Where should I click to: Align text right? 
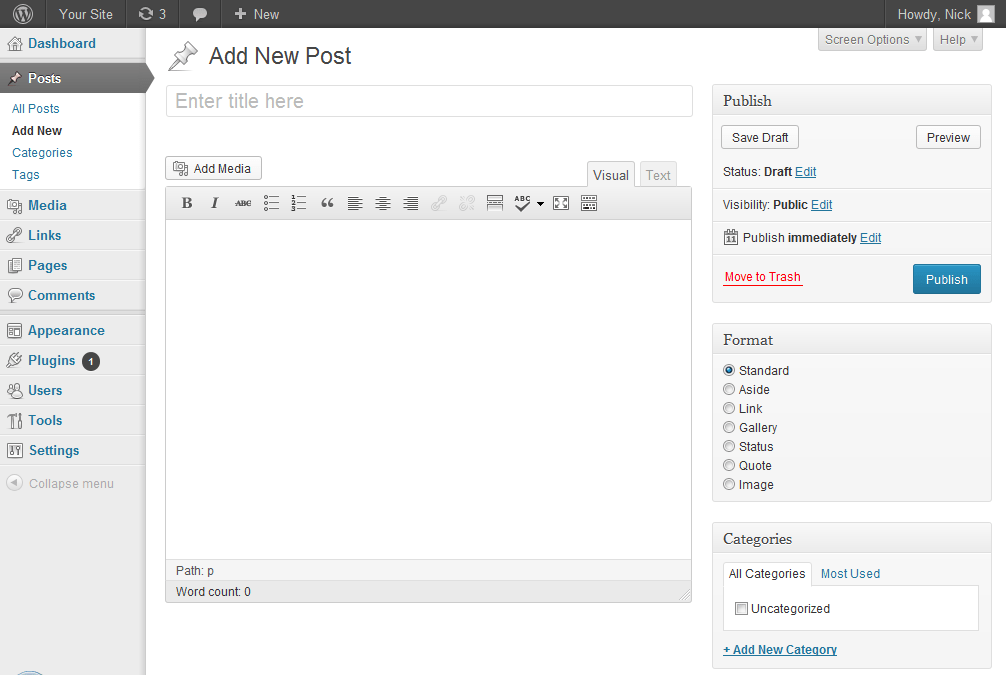click(411, 203)
